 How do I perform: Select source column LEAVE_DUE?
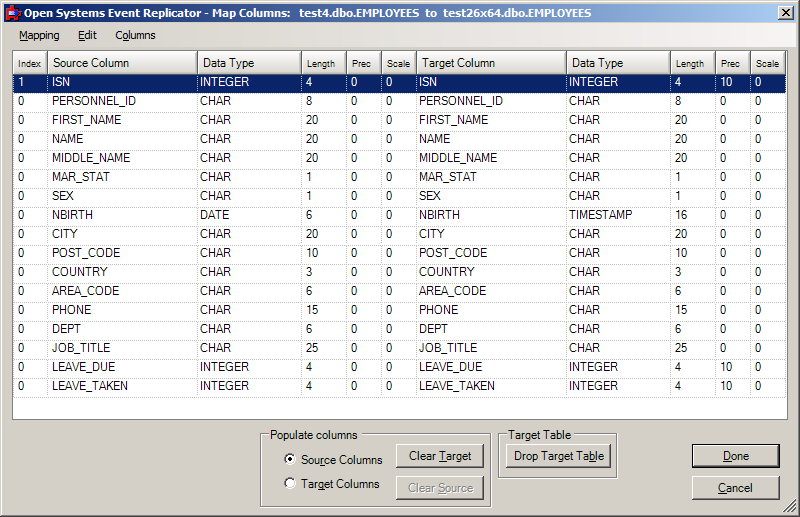pos(83,366)
